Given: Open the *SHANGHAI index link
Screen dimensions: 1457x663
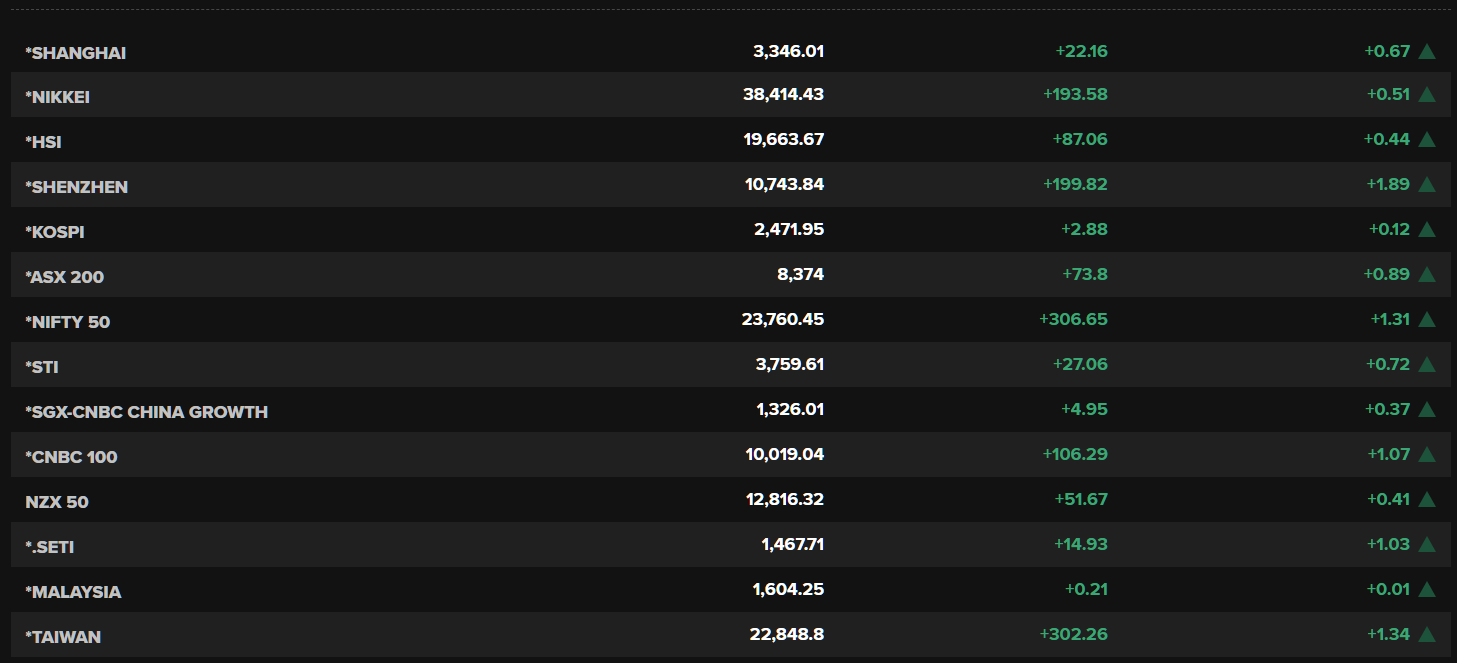Looking at the screenshot, I should 76,52.
